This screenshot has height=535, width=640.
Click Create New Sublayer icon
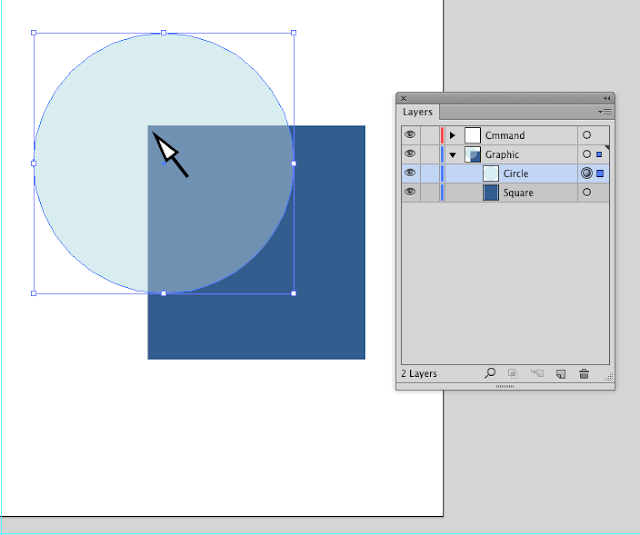(537, 373)
